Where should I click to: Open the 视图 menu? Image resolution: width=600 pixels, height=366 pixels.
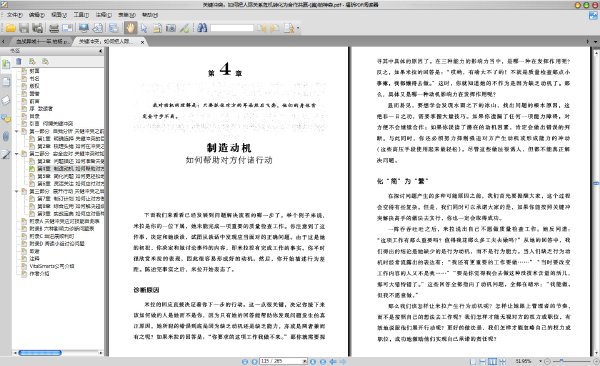tap(59, 15)
